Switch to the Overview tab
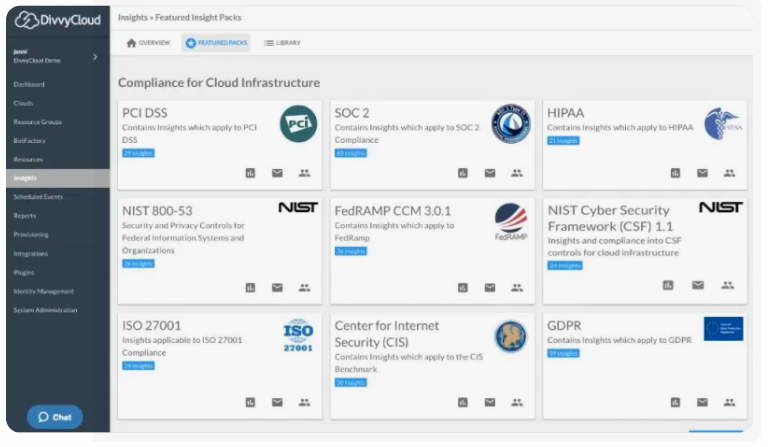768x447 pixels. pos(148,43)
